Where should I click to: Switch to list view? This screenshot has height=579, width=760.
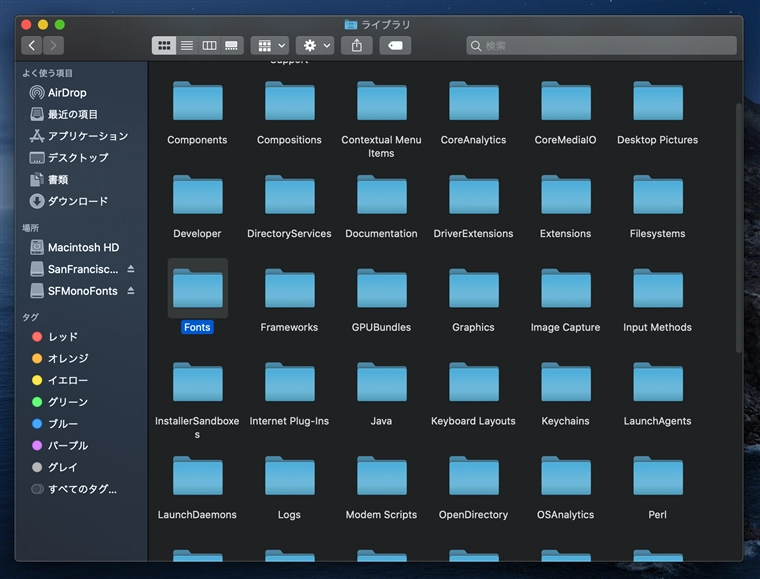187,46
